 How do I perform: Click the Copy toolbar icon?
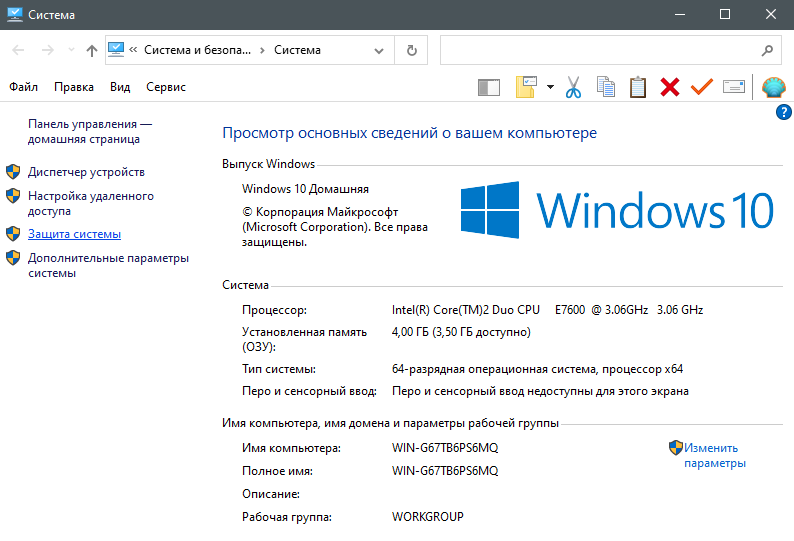[605, 88]
